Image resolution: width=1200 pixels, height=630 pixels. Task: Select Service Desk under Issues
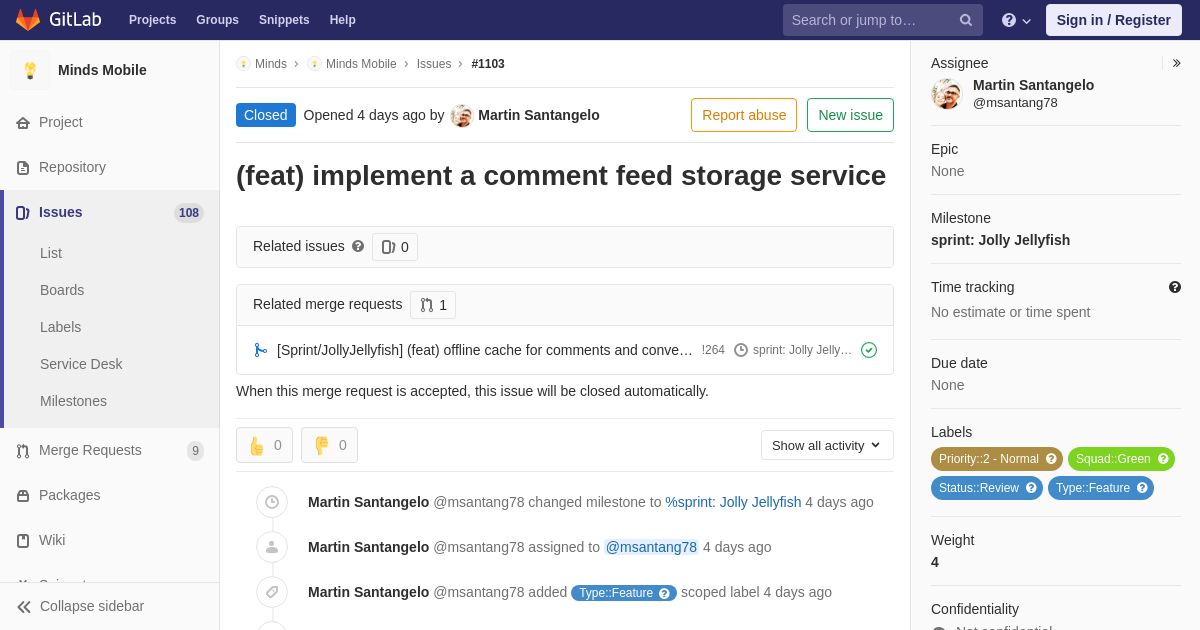pyautogui.click(x=81, y=364)
